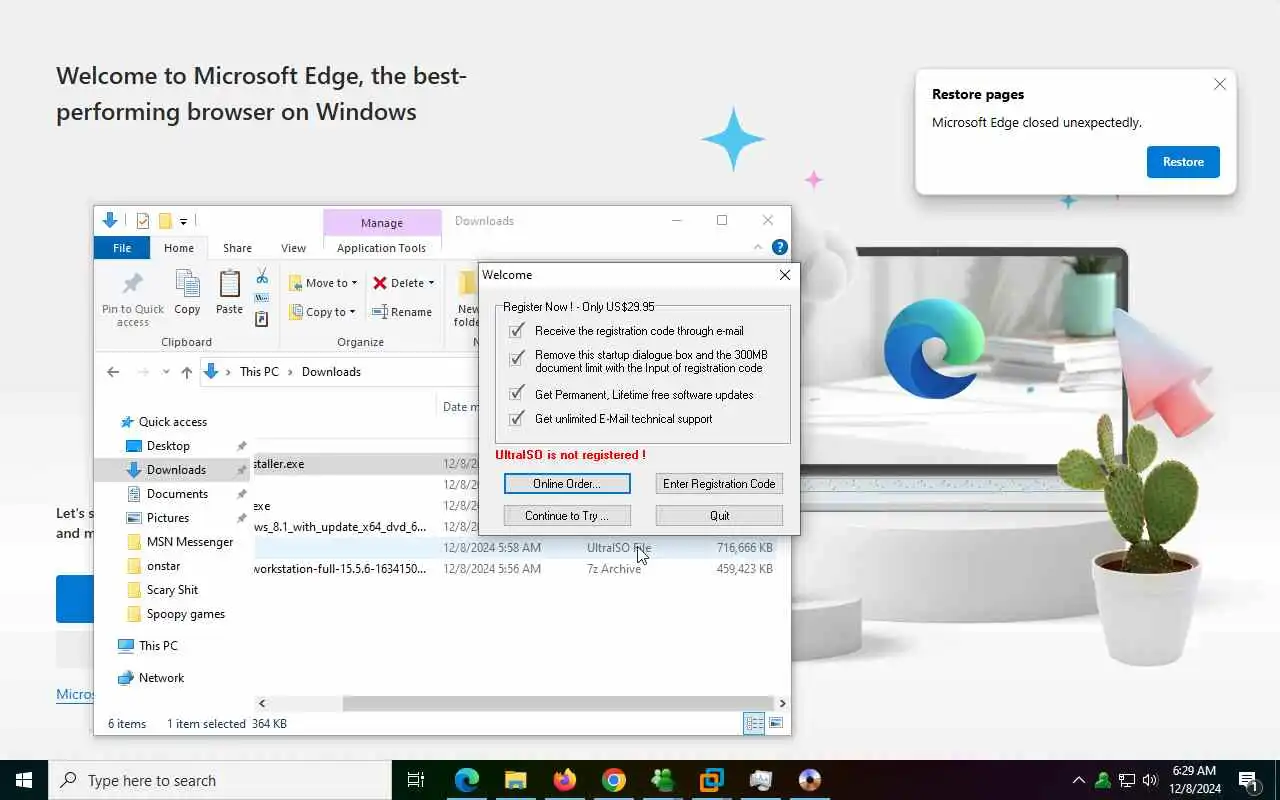Launch Firefox from the taskbar
This screenshot has height=800, width=1280.
(565, 780)
